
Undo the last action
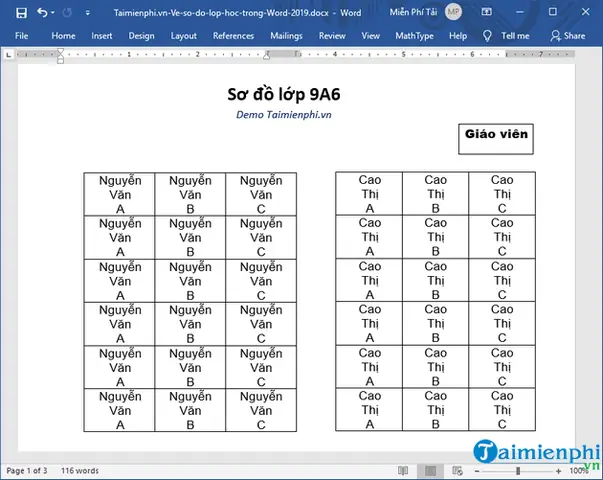click(x=42, y=13)
